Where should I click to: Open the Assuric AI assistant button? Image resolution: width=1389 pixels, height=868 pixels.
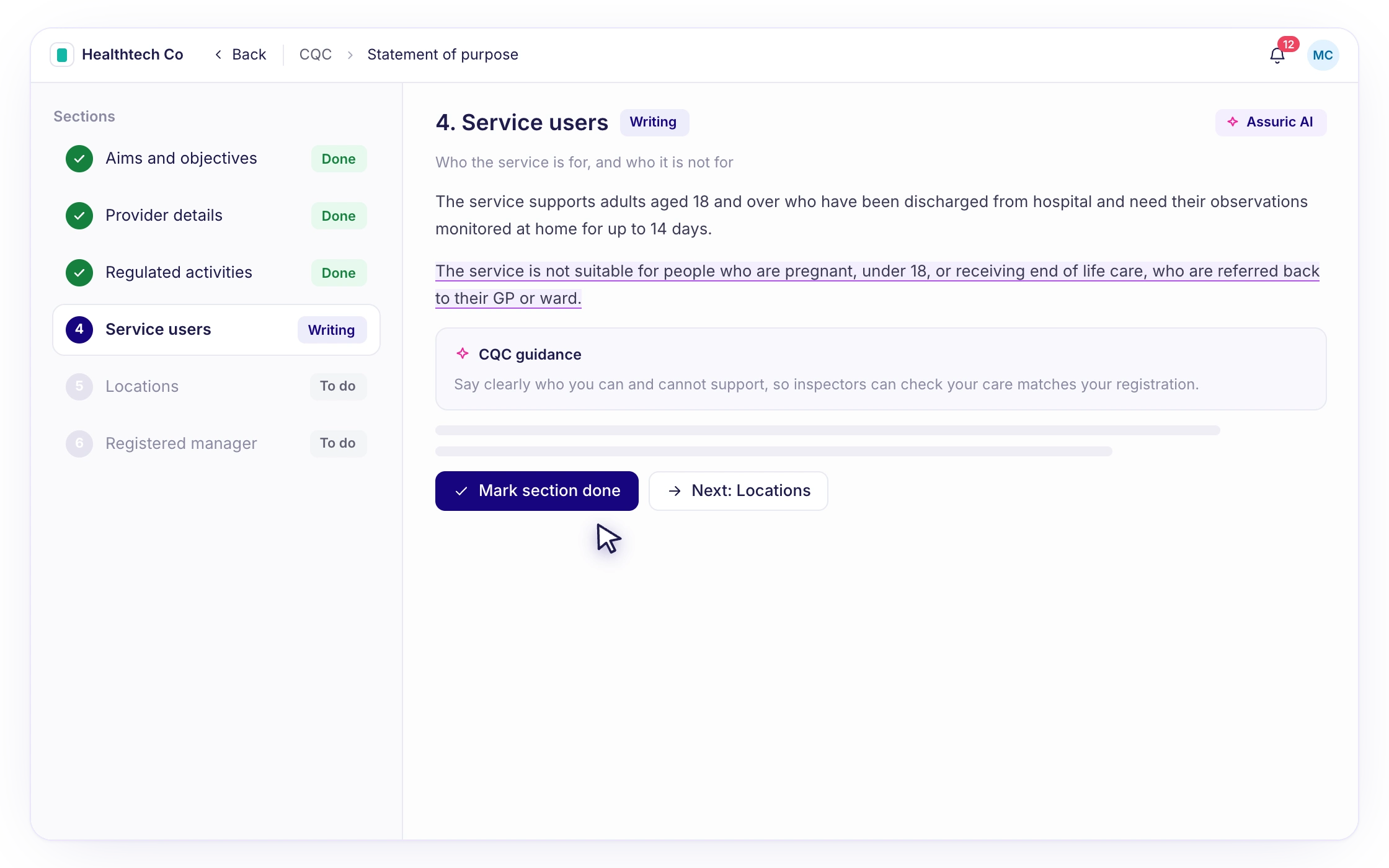tap(1271, 122)
